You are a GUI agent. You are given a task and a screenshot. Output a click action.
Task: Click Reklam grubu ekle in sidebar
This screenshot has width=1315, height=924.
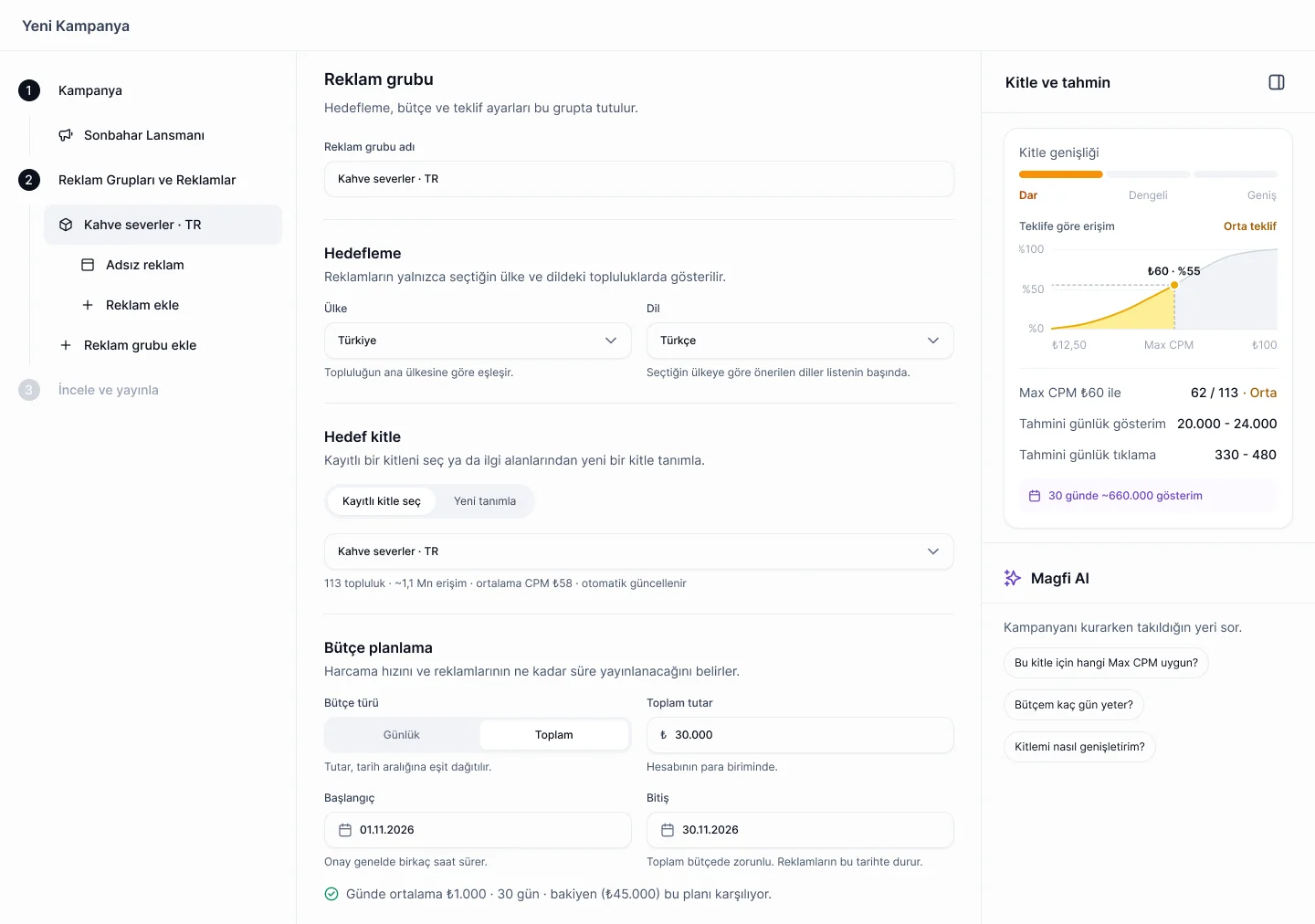point(141,345)
